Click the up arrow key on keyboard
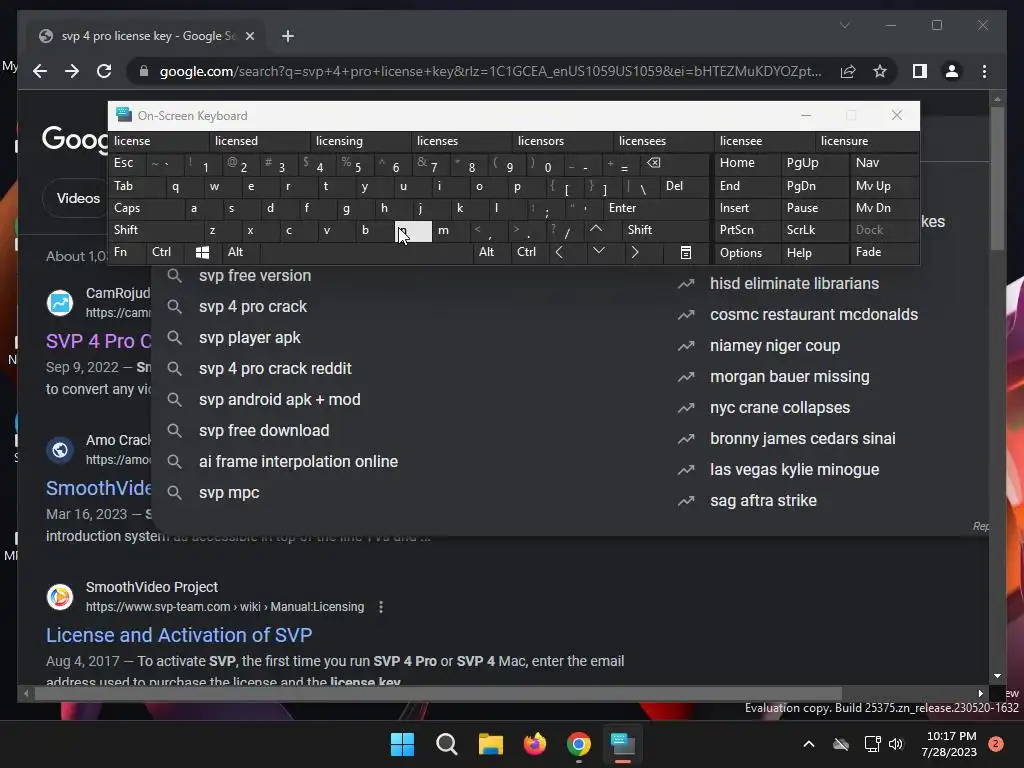Image resolution: width=1024 pixels, height=768 pixels. click(596, 229)
